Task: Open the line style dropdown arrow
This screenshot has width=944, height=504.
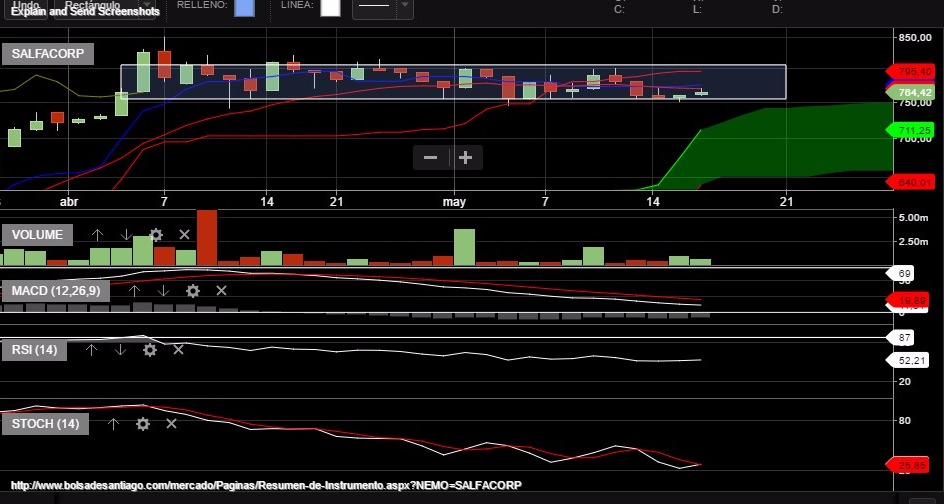Action: pyautogui.click(x=405, y=6)
